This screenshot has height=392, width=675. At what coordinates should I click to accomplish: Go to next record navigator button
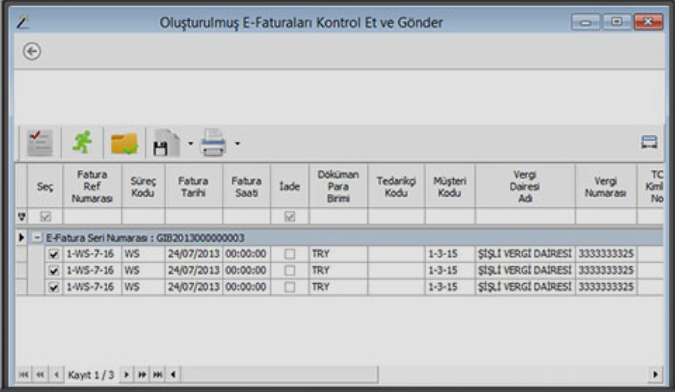tap(126, 374)
